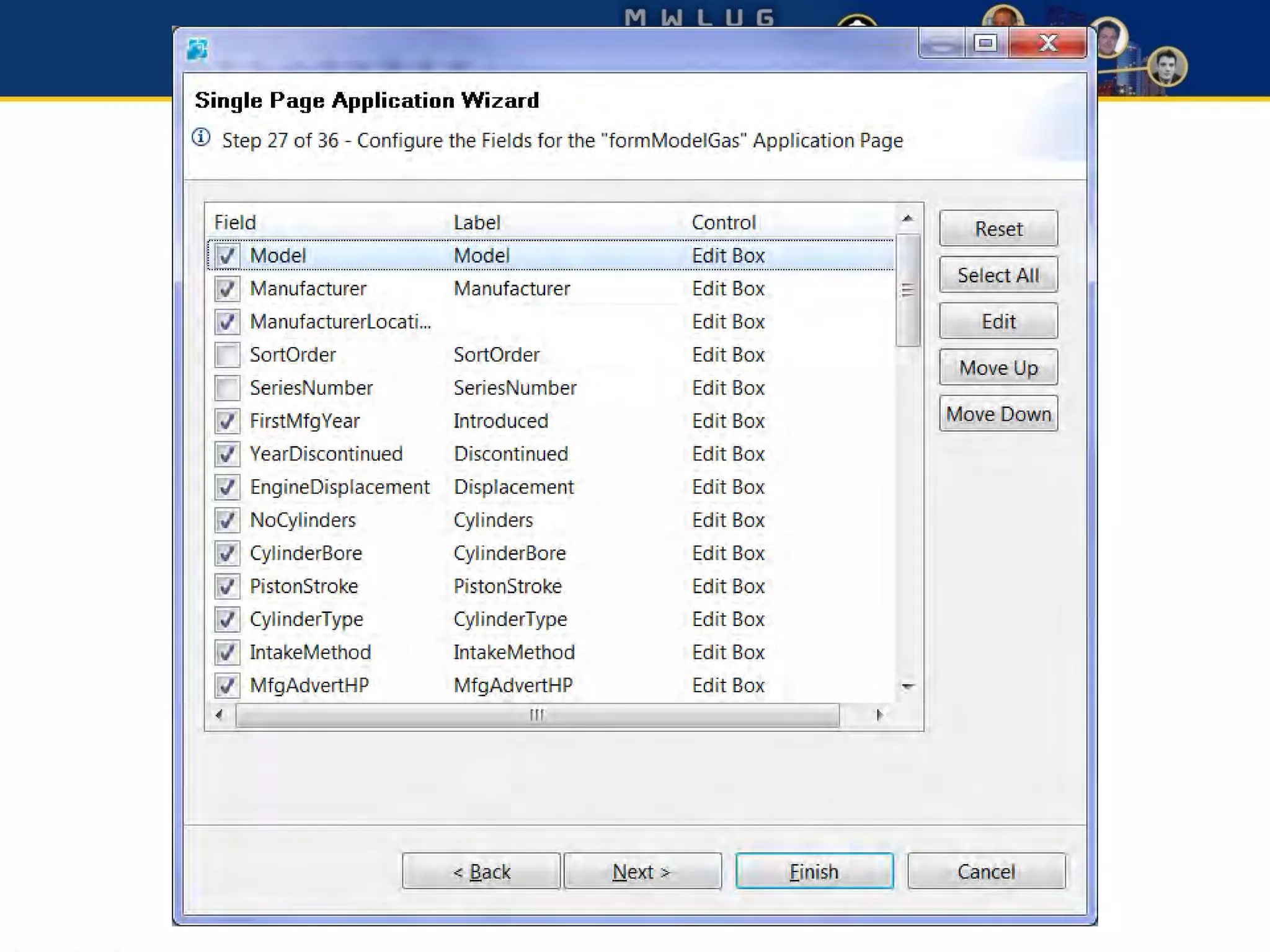
Task: Select the IntakeMethod row in list
Action: [x=310, y=653]
